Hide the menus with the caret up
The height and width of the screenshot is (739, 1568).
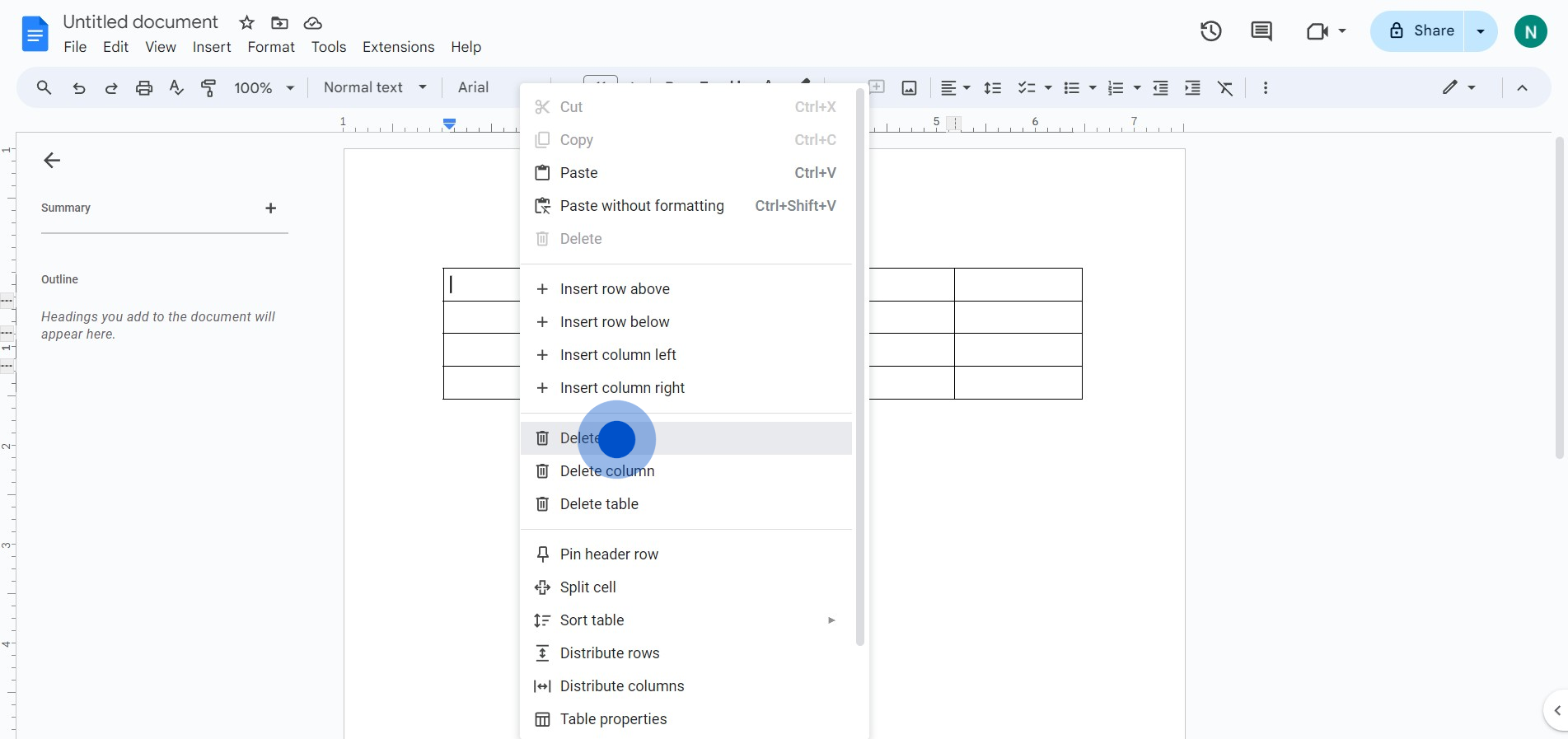(x=1522, y=88)
